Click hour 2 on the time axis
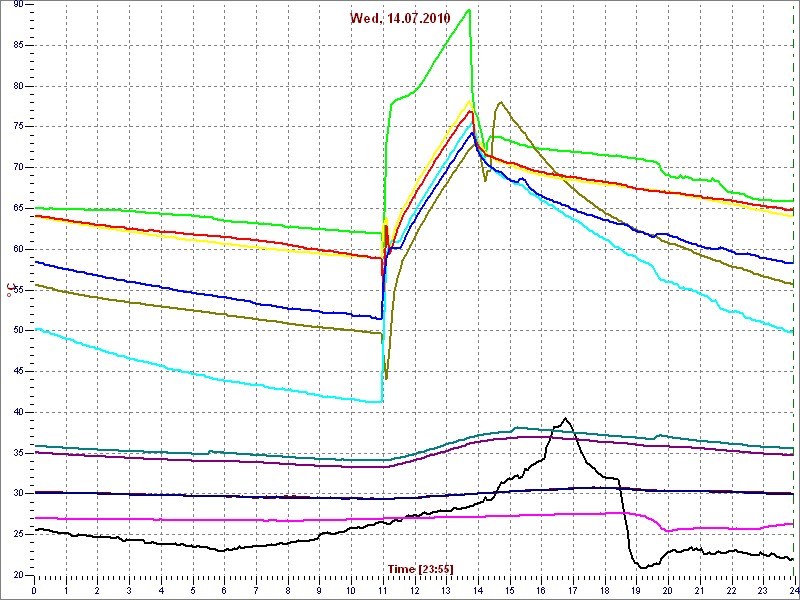800x600 pixels. coord(97,590)
